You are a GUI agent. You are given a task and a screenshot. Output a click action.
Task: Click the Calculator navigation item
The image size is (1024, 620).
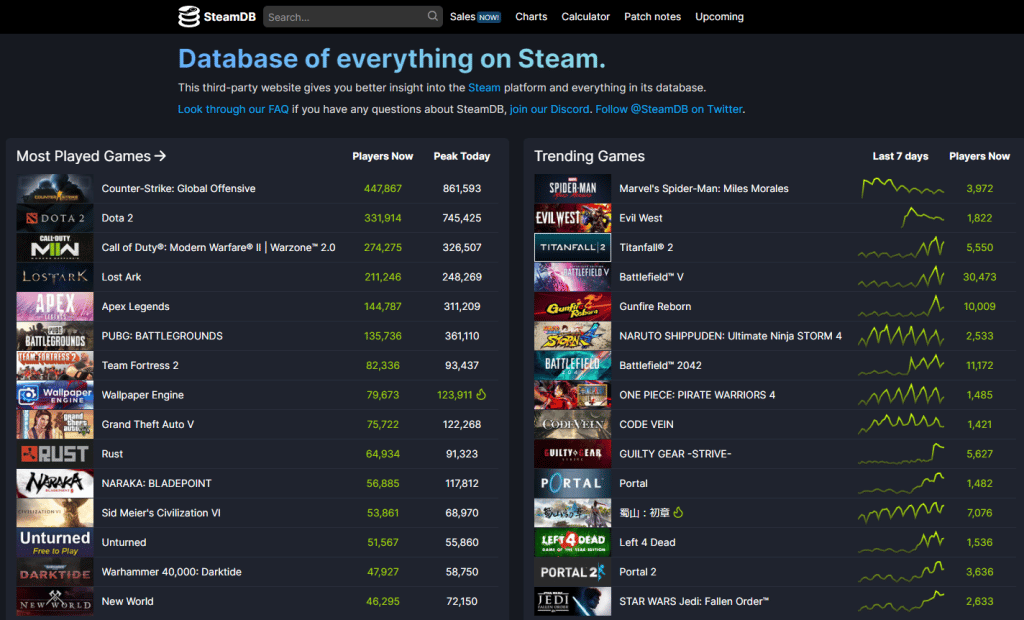click(585, 16)
